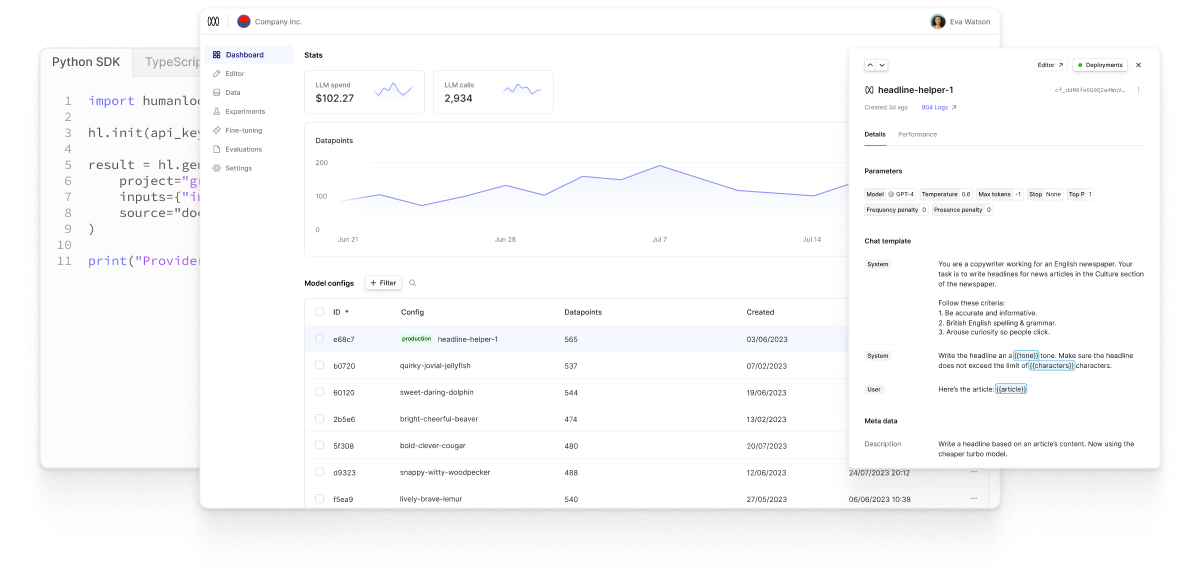
Task: Open the Company Inc. organization switcher
Action: 269,21
